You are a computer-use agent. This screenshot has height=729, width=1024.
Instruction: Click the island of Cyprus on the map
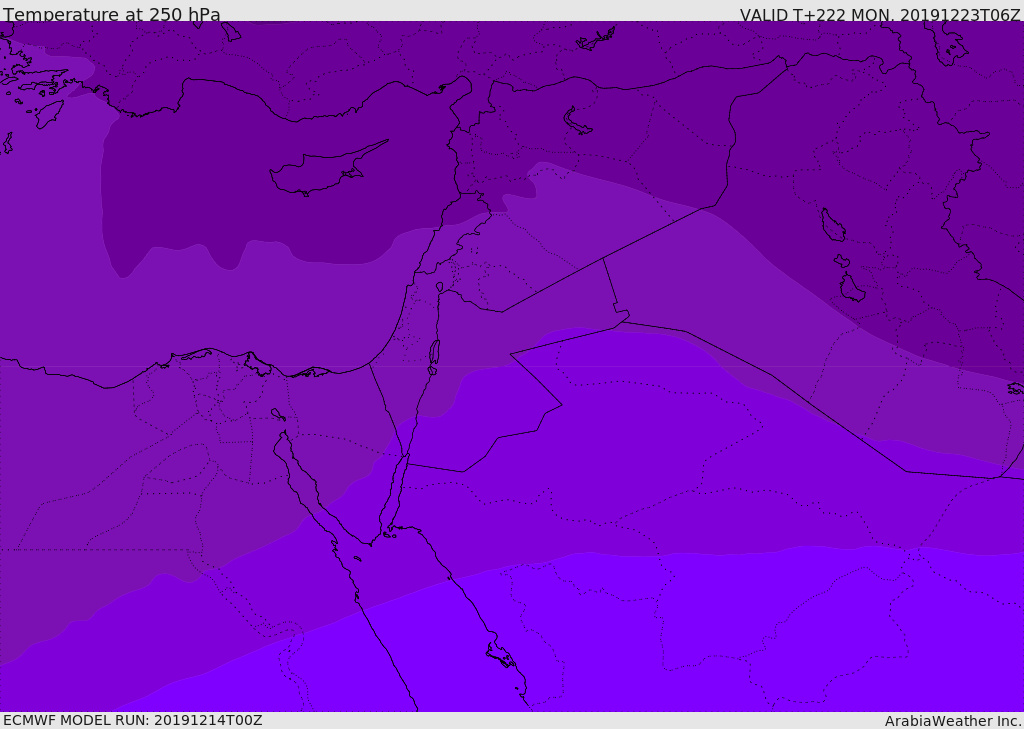(327, 169)
